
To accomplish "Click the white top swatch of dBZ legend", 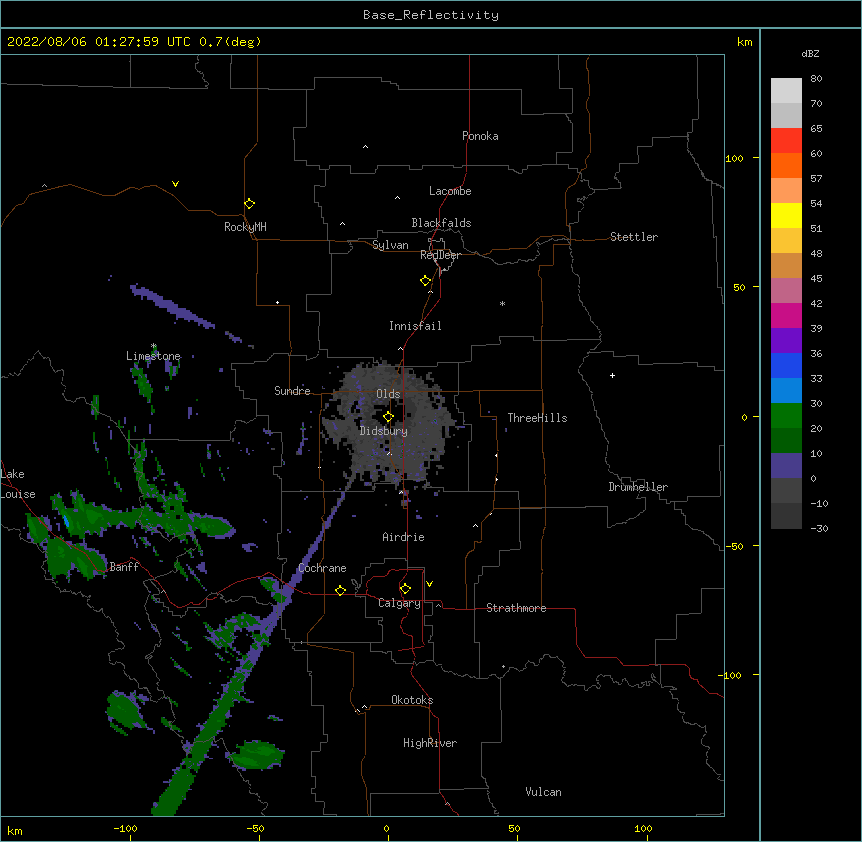I will pyautogui.click(x=786, y=90).
